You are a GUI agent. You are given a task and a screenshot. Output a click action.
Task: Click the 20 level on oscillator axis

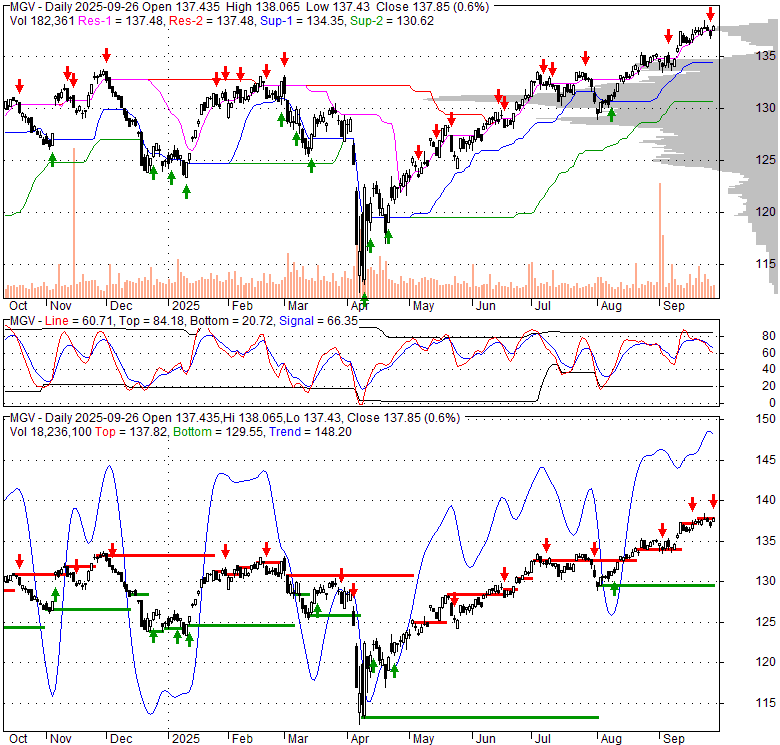(x=769, y=386)
